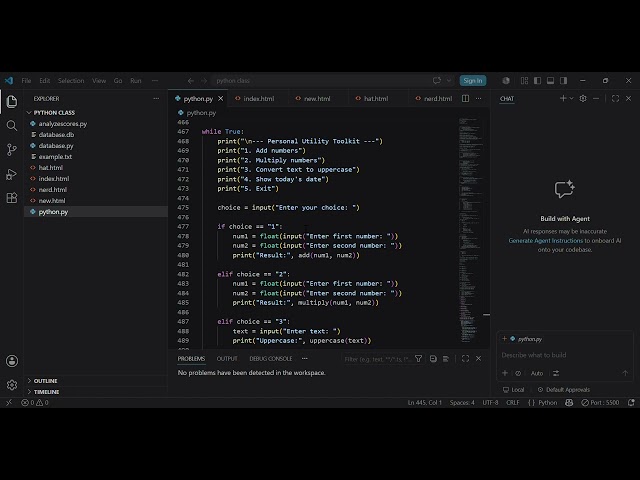The image size is (640, 480).
Task: Click Spaces: 4 indentation setting
Action: (x=462, y=402)
